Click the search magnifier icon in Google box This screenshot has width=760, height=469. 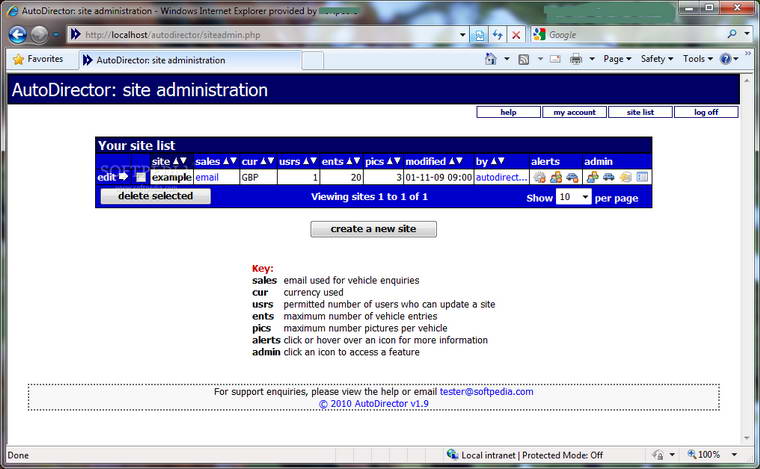732,34
